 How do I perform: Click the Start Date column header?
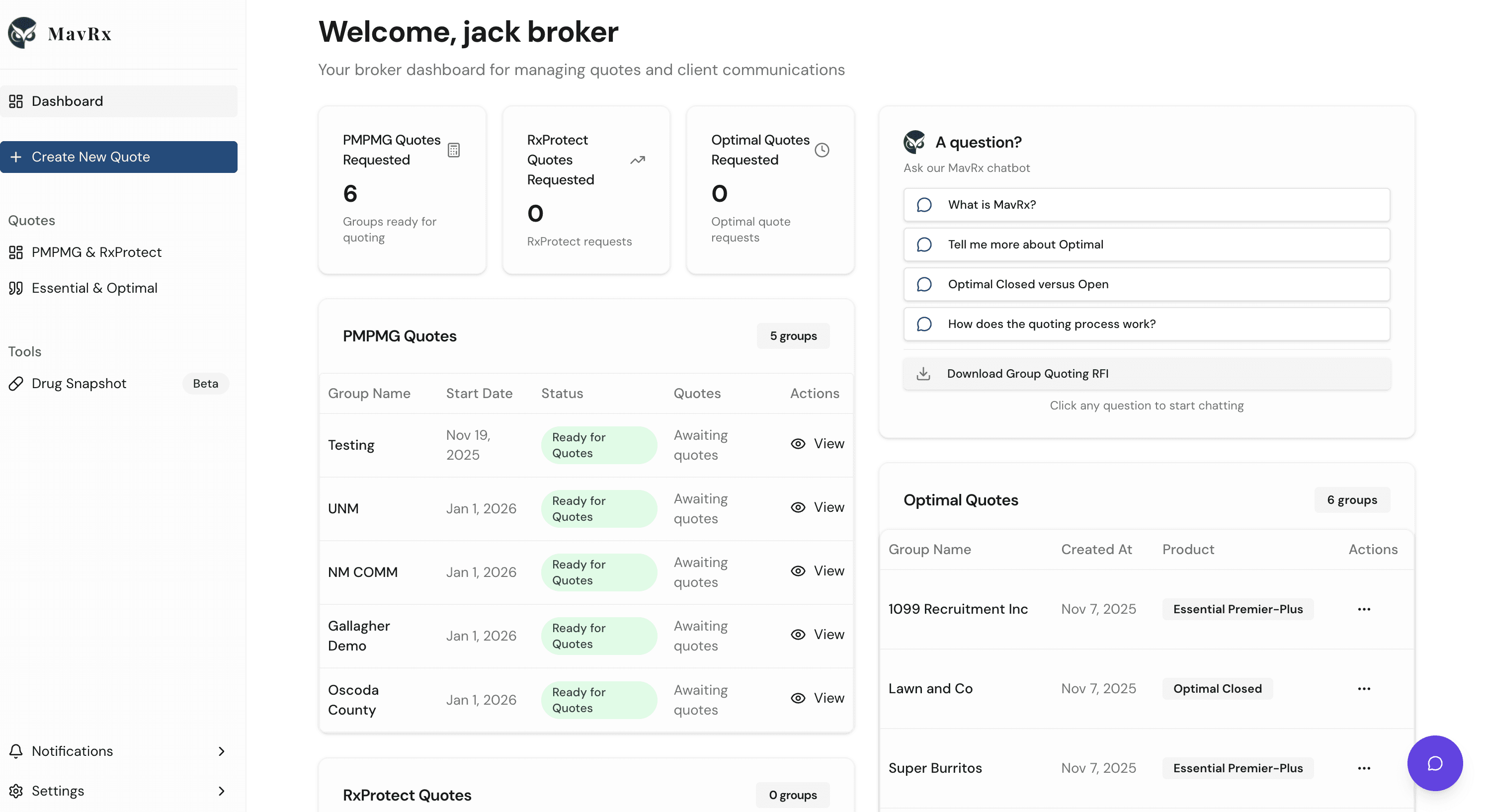[479, 394]
